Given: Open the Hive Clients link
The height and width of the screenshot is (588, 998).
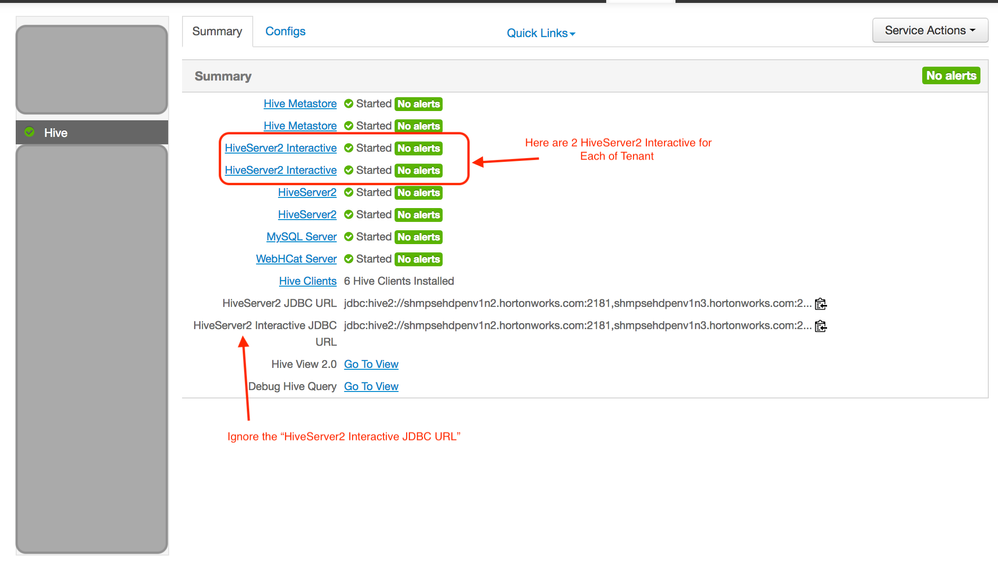Looking at the screenshot, I should pos(307,281).
